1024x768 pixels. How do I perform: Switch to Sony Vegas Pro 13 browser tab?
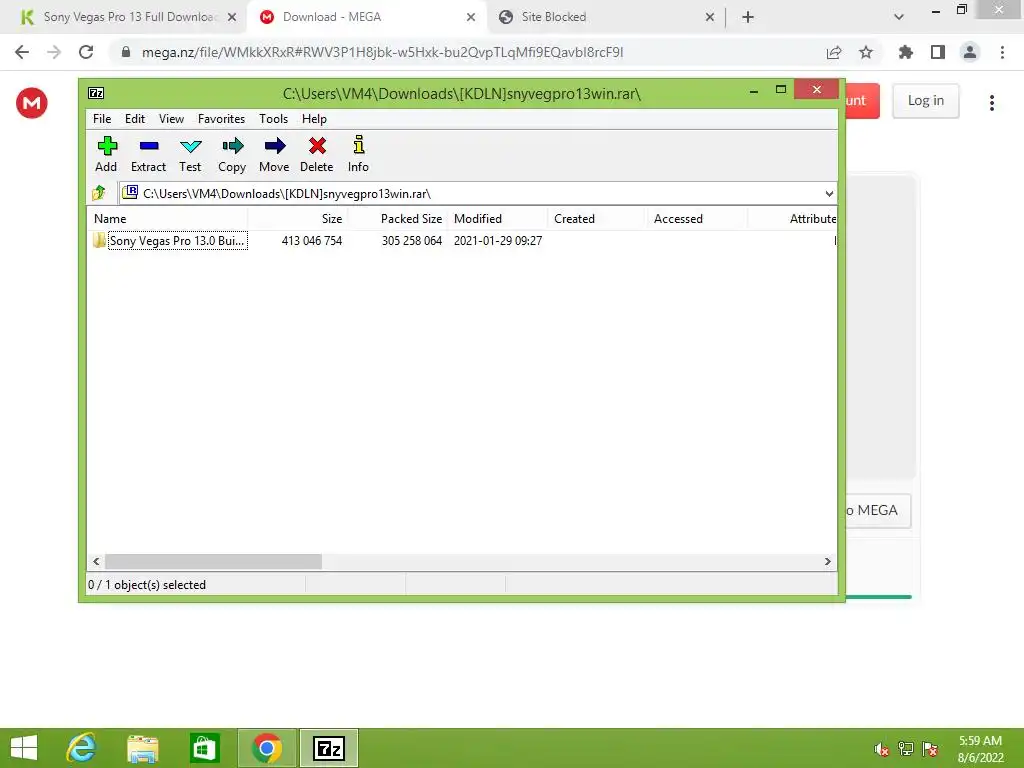tap(124, 17)
